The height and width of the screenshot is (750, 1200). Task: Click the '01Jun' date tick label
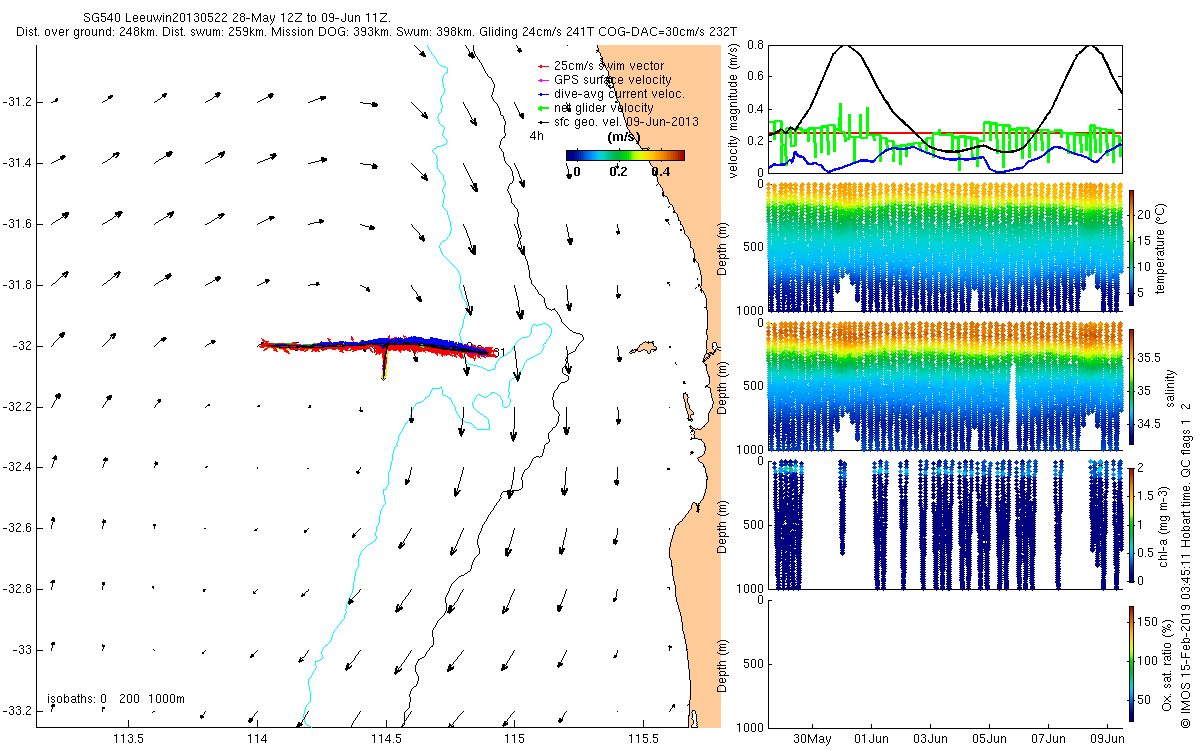(871, 739)
